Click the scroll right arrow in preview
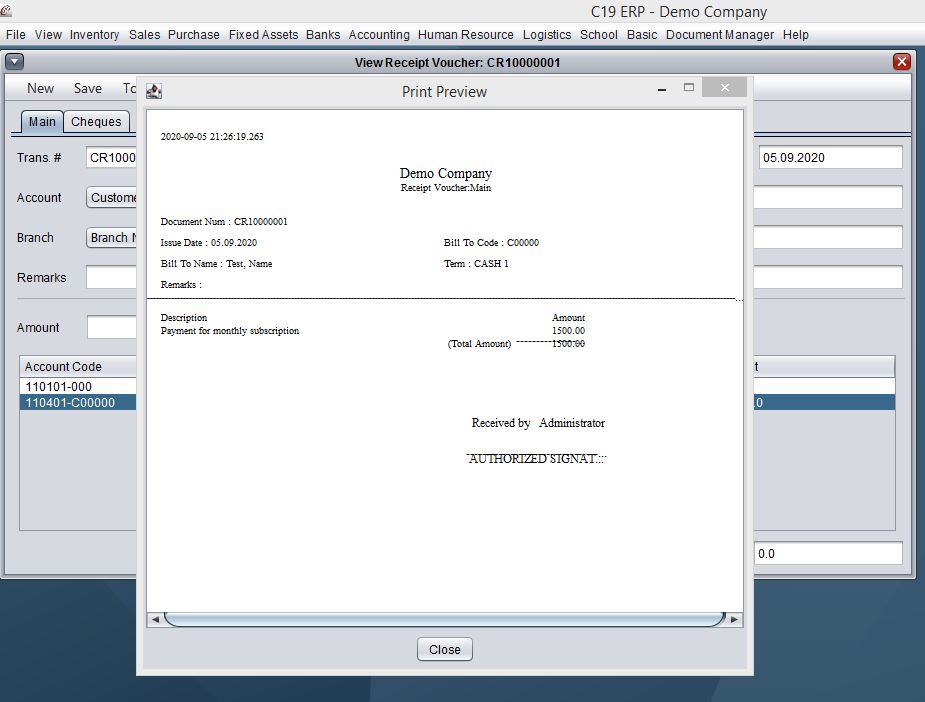The width and height of the screenshot is (925, 702). click(734, 620)
